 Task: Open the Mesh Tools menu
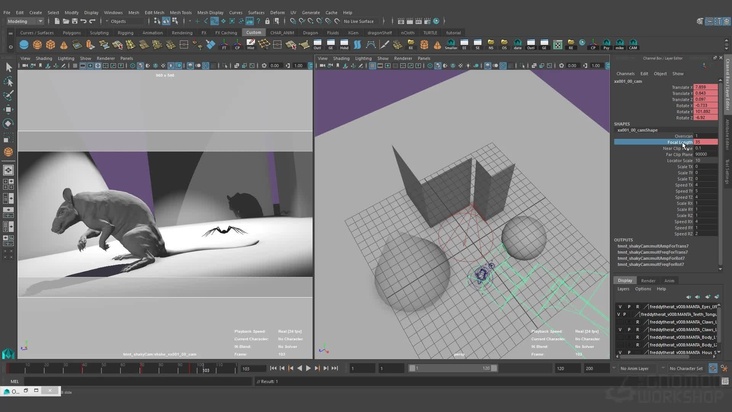[x=181, y=13]
